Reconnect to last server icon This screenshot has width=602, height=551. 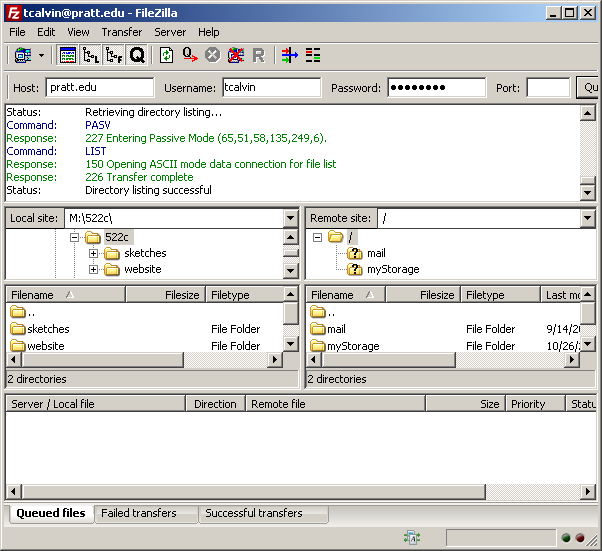[x=259, y=56]
